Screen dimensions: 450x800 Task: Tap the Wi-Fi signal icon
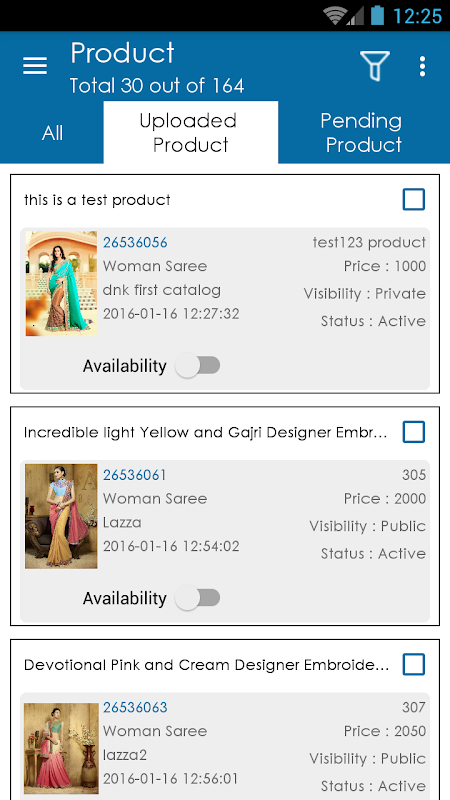pyautogui.click(x=335, y=16)
